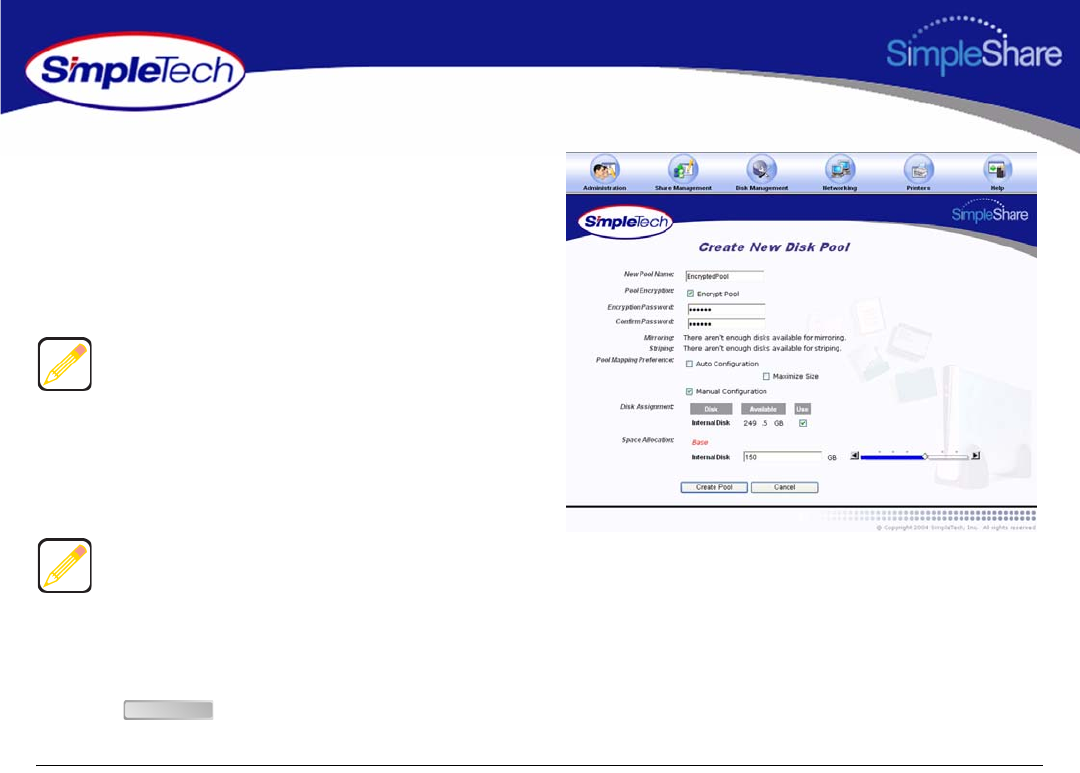Image resolution: width=1080 pixels, height=773 pixels.
Task: Click the SimpleTech logo beside Create New Disk Pool
Action: pyautogui.click(x=625, y=222)
